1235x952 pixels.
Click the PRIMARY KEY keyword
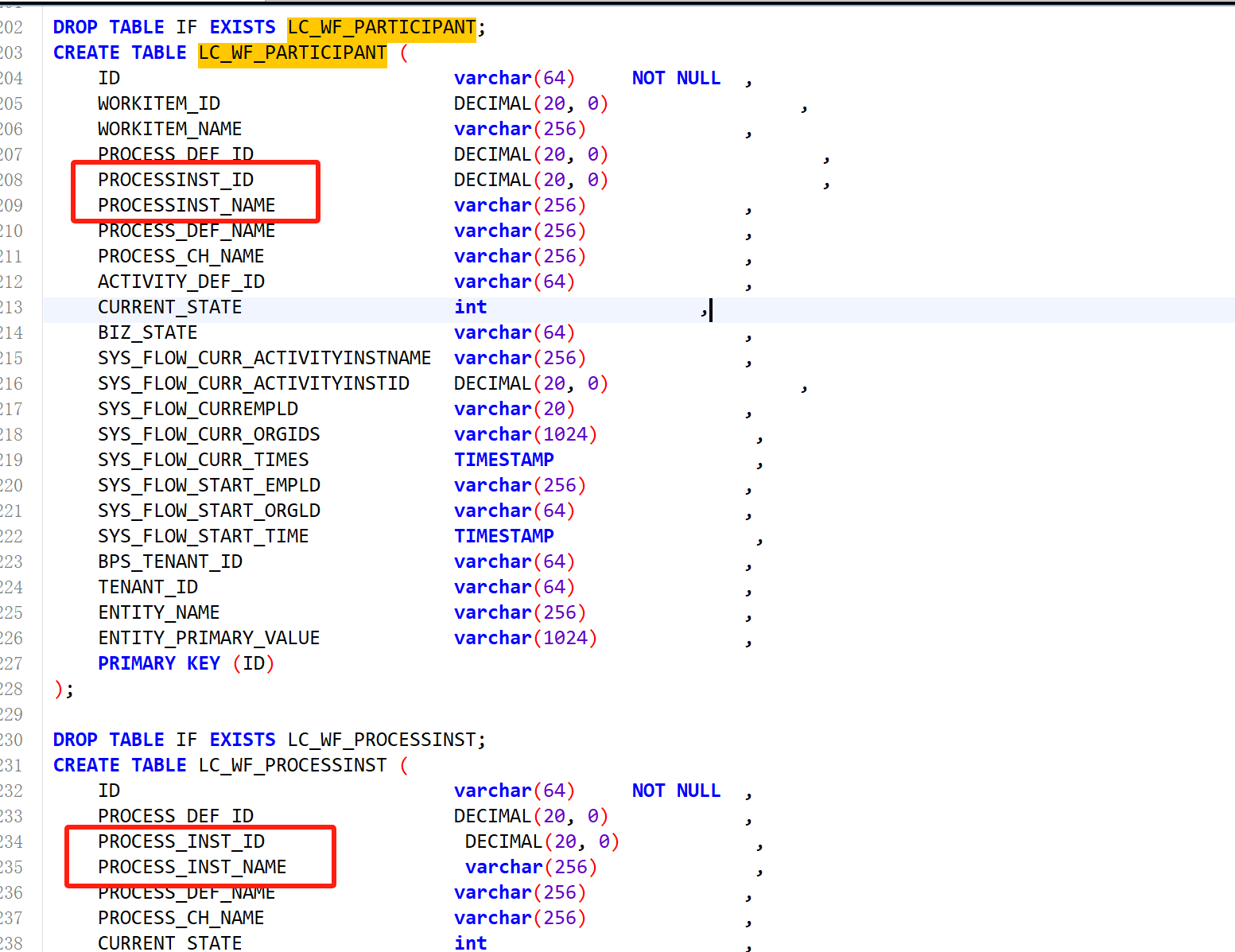click(x=158, y=664)
